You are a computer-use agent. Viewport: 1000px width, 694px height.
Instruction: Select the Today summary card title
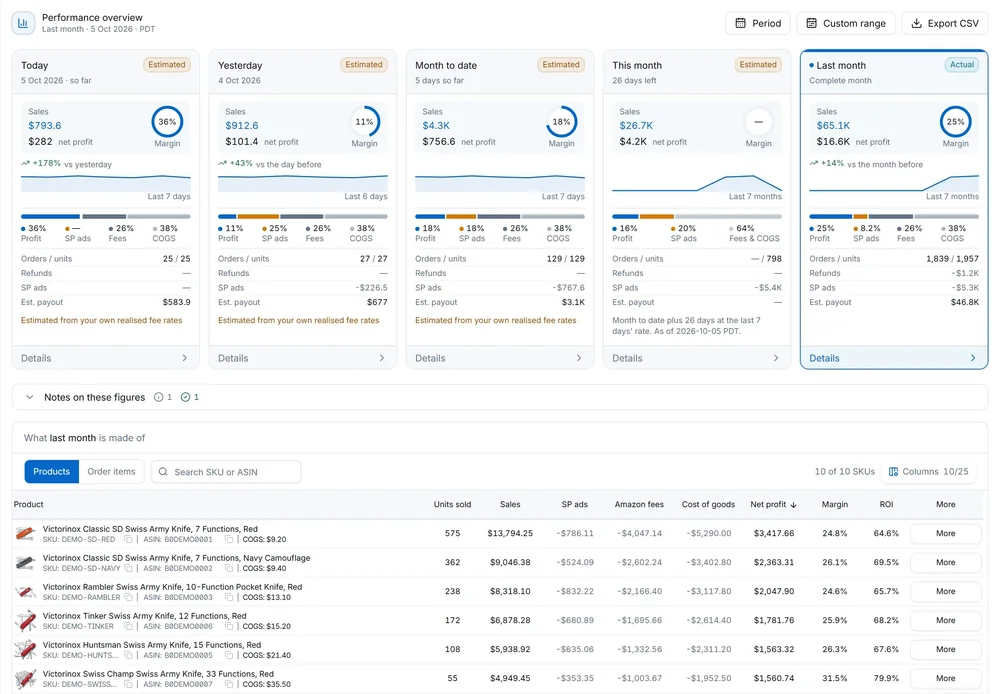point(34,65)
